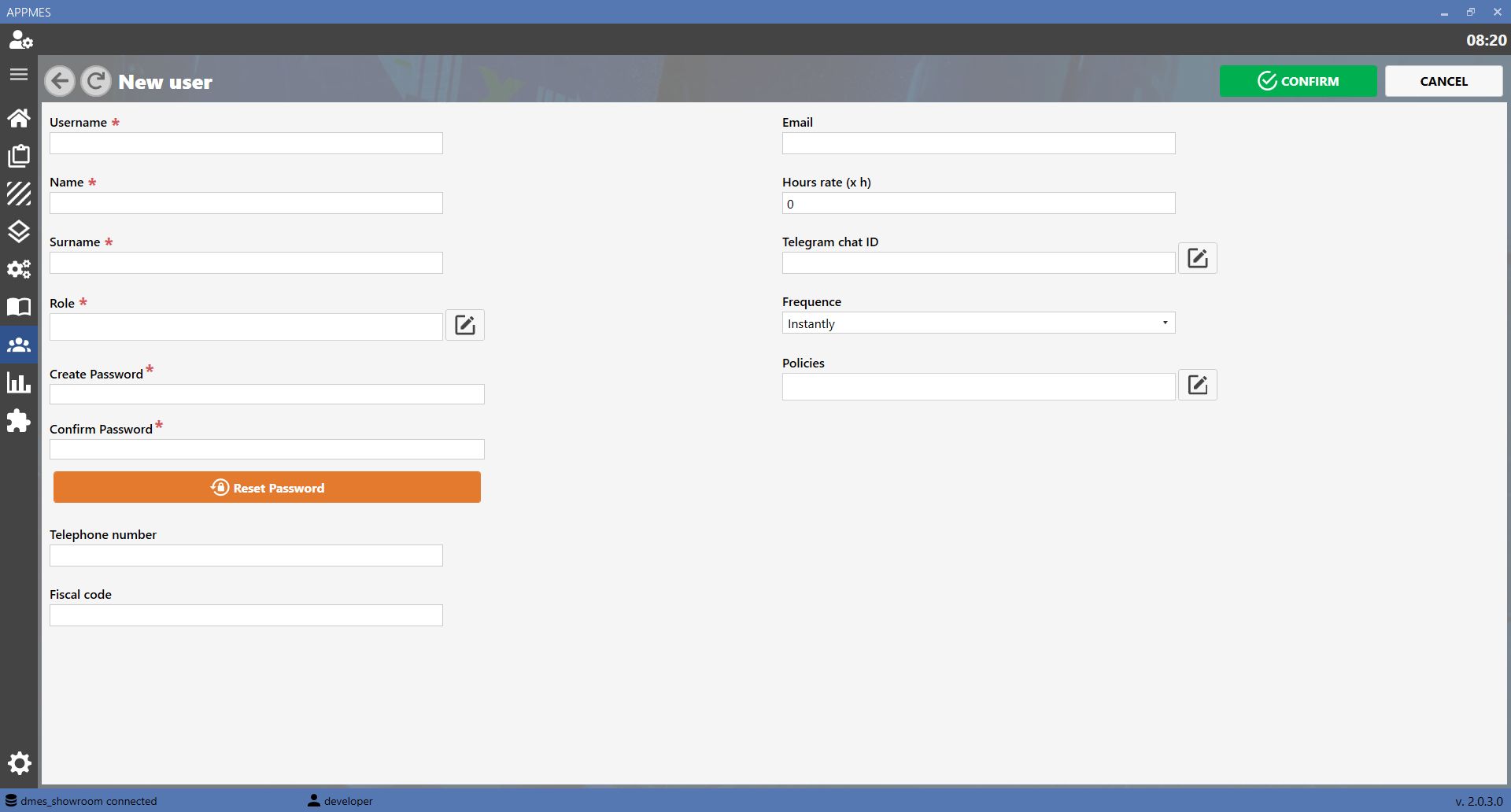
Task: Click the refresh icon next to New user
Action: [96, 81]
